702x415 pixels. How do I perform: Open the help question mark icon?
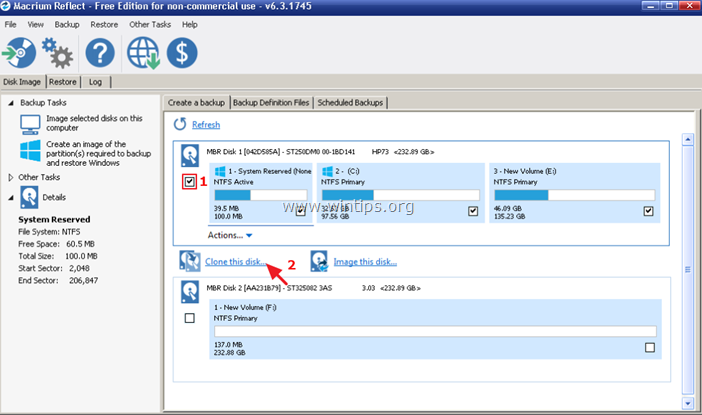[x=100, y=53]
